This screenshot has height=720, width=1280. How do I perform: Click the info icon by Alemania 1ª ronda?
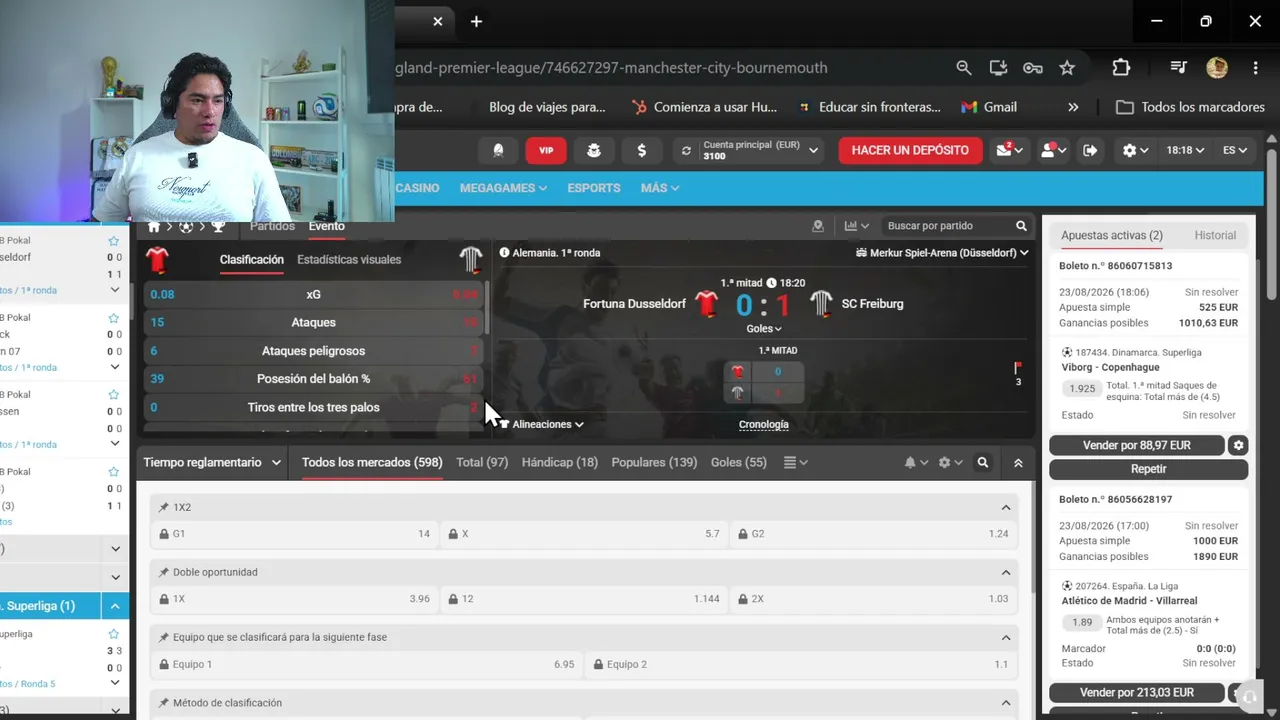click(x=504, y=253)
